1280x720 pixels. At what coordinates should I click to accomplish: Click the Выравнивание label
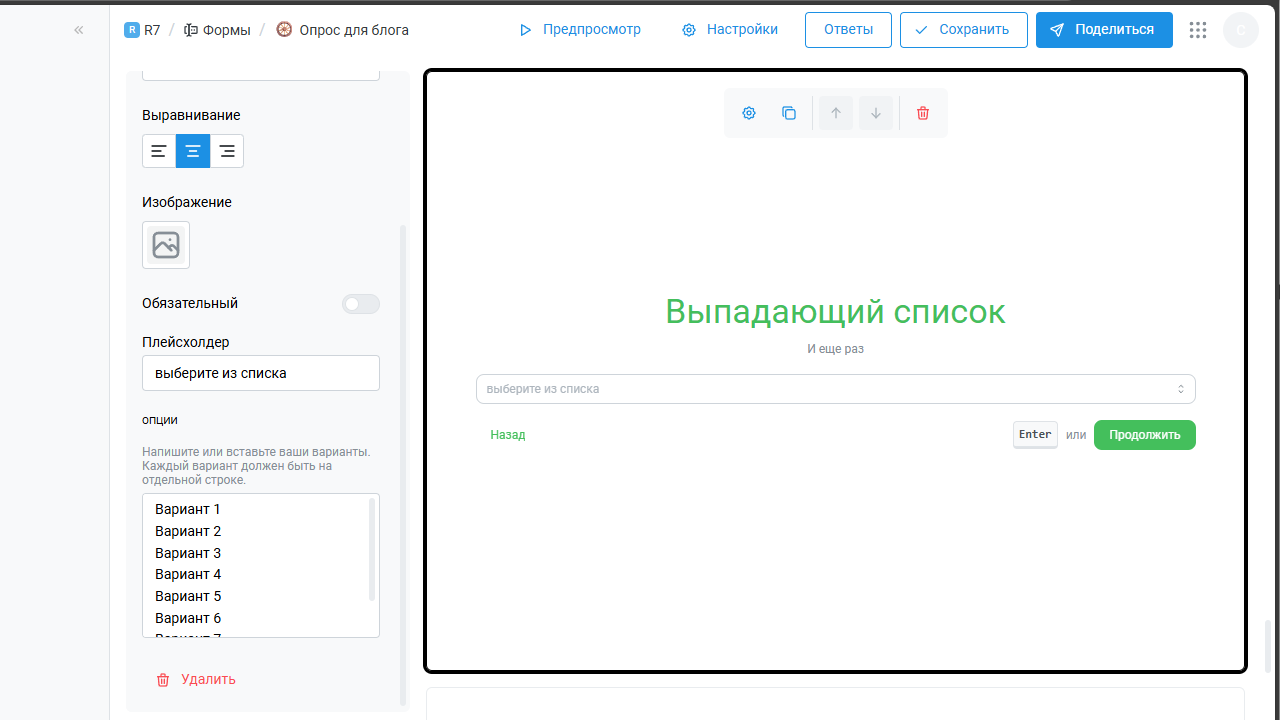tap(191, 115)
